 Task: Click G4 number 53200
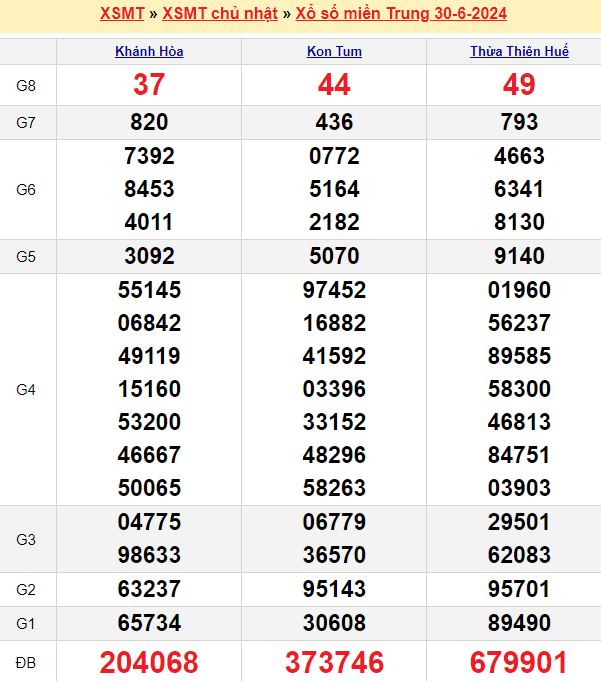pyautogui.click(x=149, y=422)
